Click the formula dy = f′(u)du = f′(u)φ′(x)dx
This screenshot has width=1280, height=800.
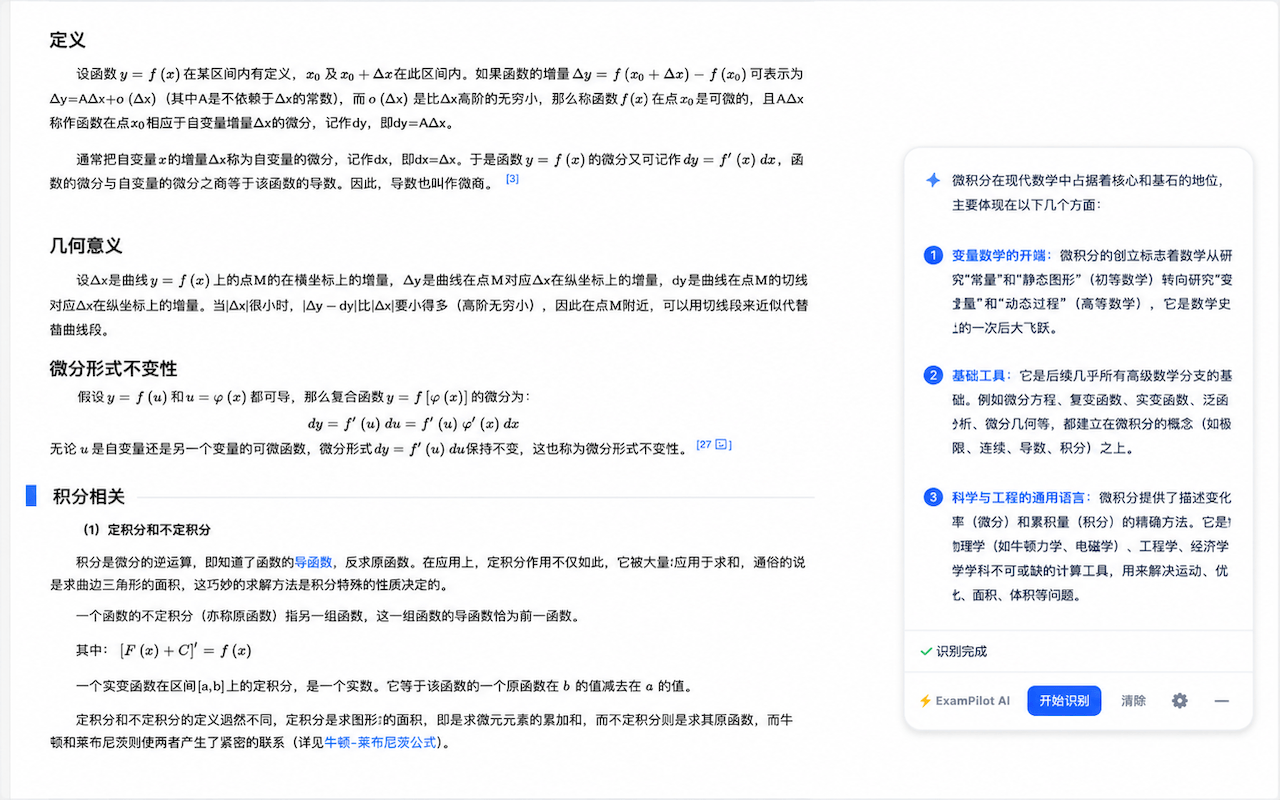point(414,423)
